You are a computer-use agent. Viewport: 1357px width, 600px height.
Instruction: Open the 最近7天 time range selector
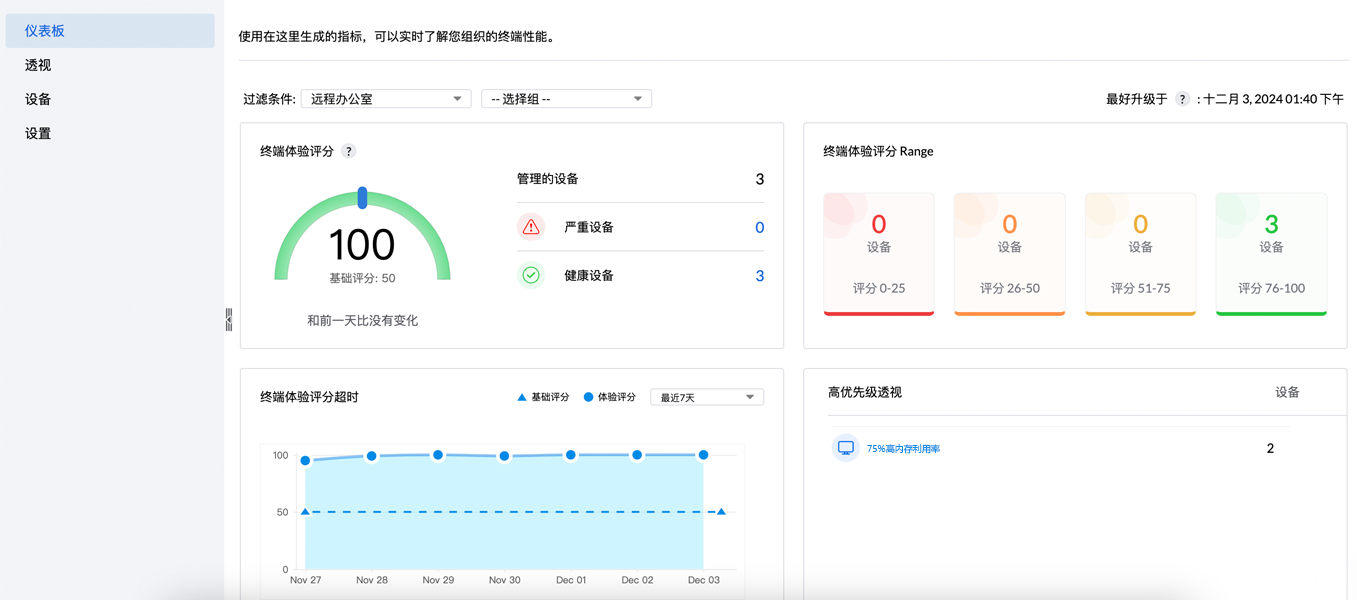[x=707, y=396]
